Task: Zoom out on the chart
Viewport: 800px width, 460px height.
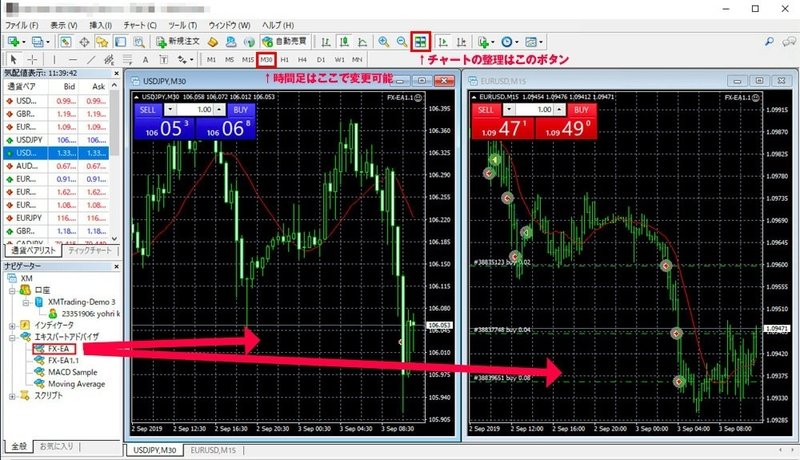Action: [402, 42]
